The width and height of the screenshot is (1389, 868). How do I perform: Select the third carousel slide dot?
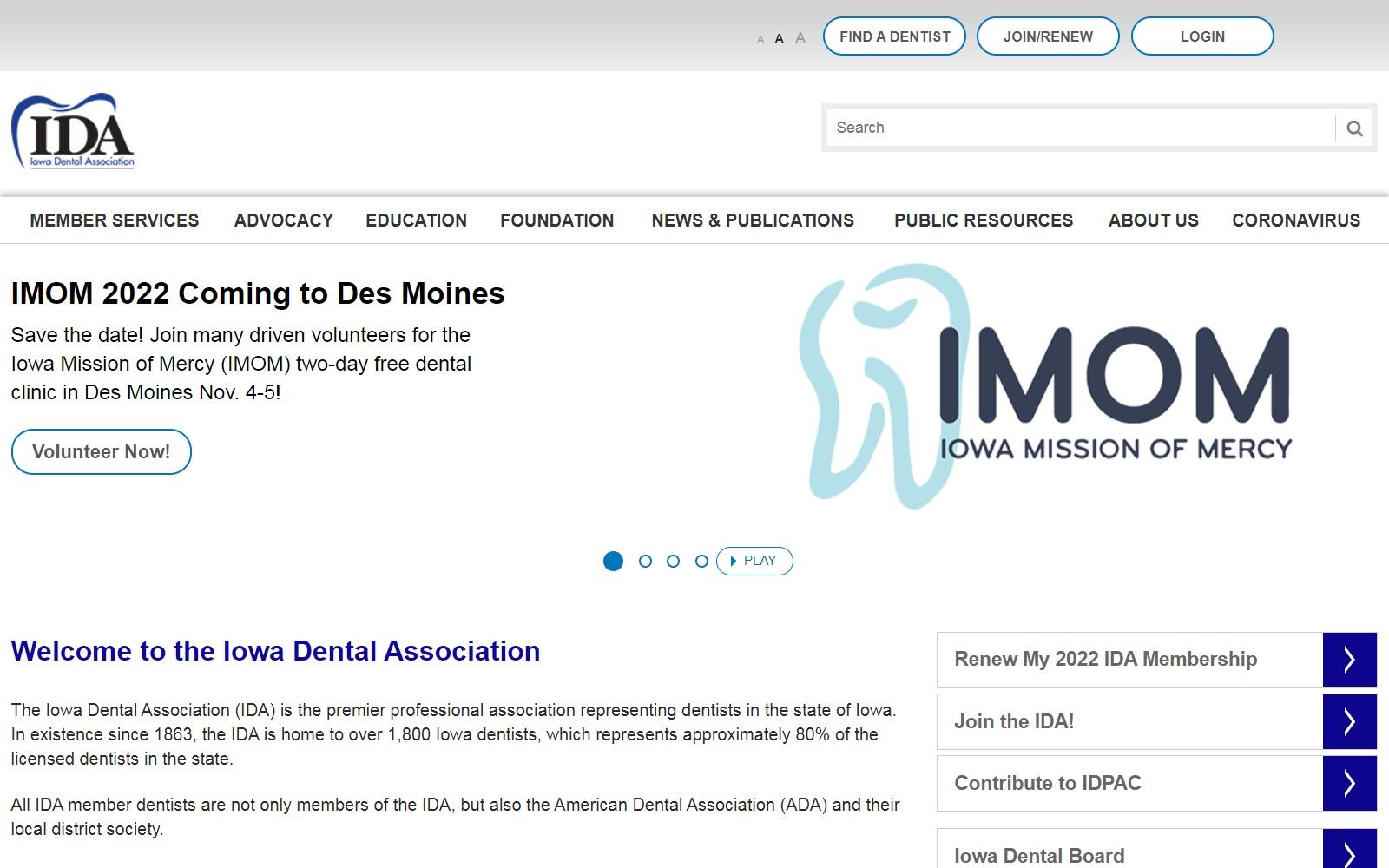[673, 562]
